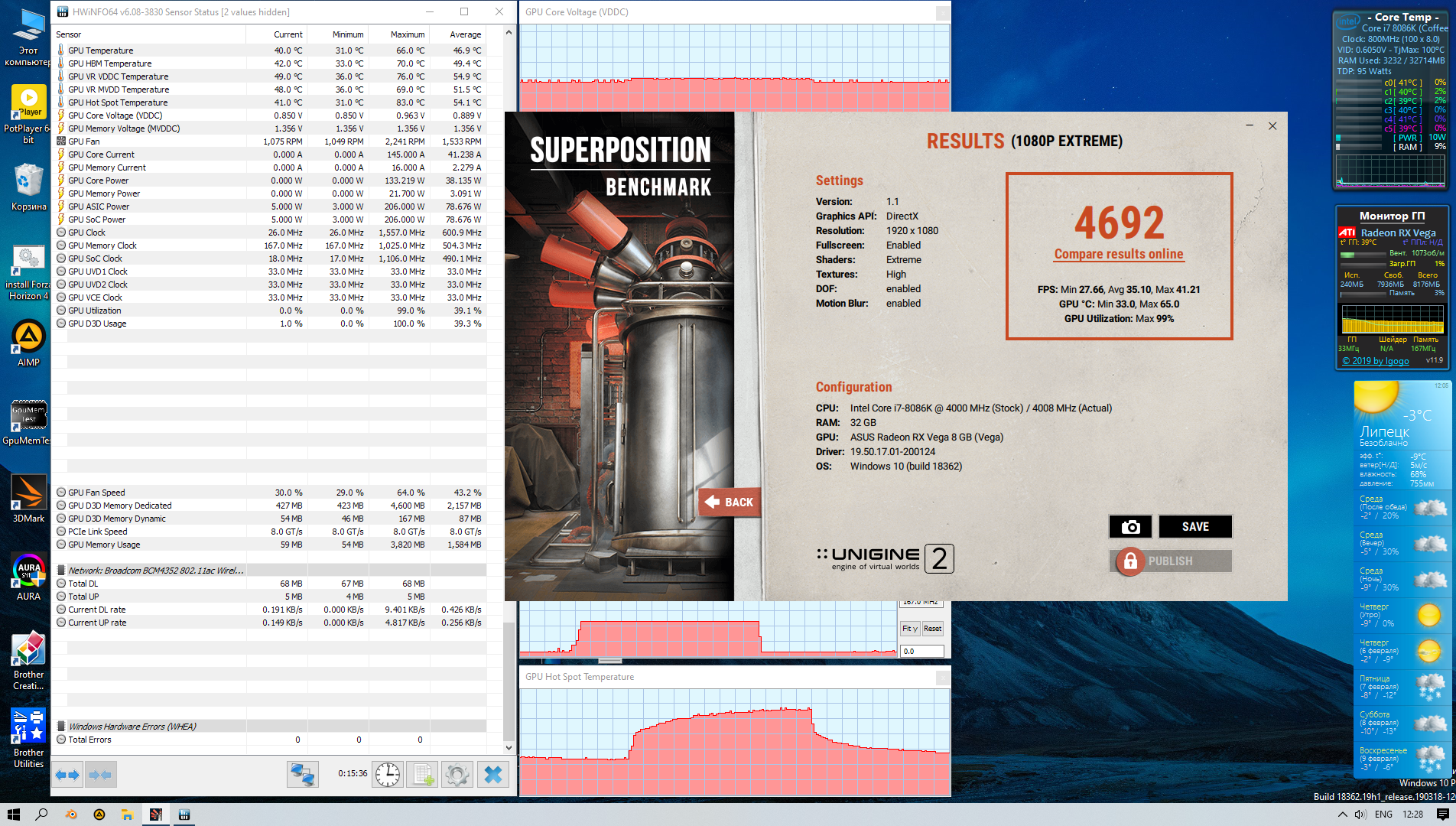Take a screenshot with Superposition camera button
Image resolution: width=1456 pixels, height=826 pixels.
[x=1130, y=527]
